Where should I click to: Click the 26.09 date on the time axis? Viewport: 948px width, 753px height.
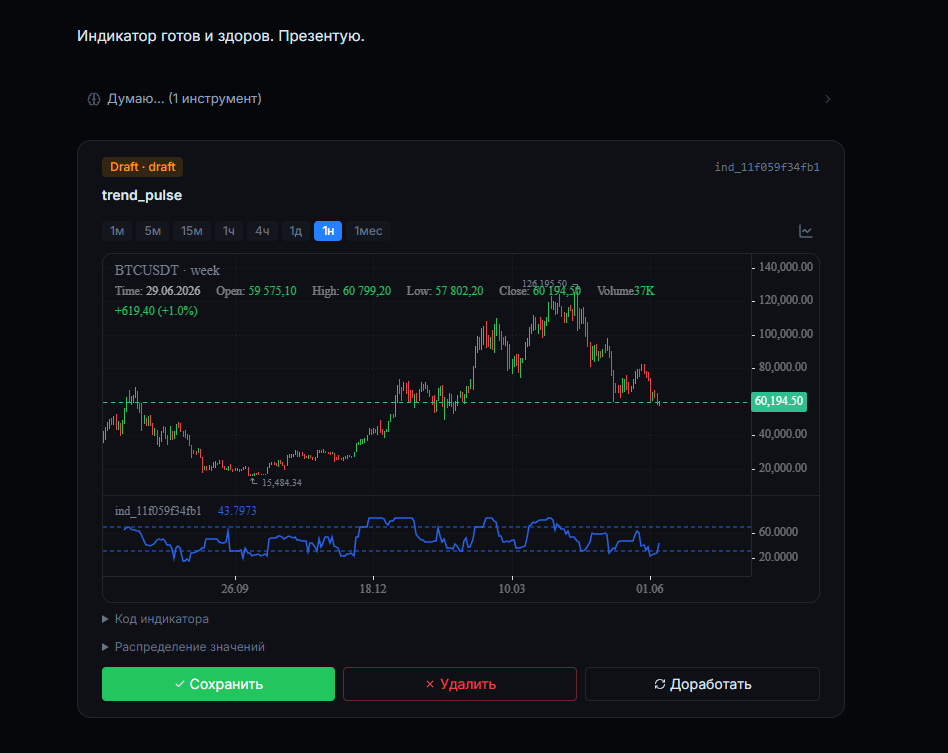[235, 588]
